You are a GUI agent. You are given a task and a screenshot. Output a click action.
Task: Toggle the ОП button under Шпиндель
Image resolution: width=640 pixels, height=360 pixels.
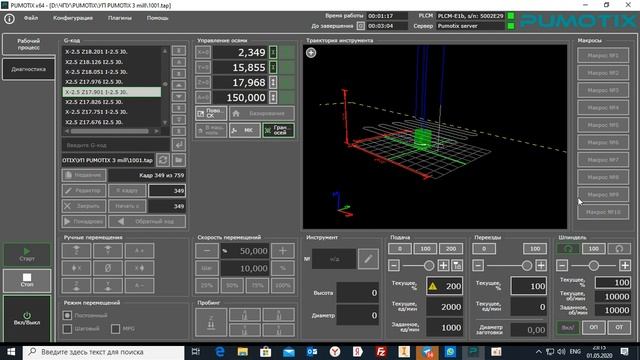click(593, 327)
